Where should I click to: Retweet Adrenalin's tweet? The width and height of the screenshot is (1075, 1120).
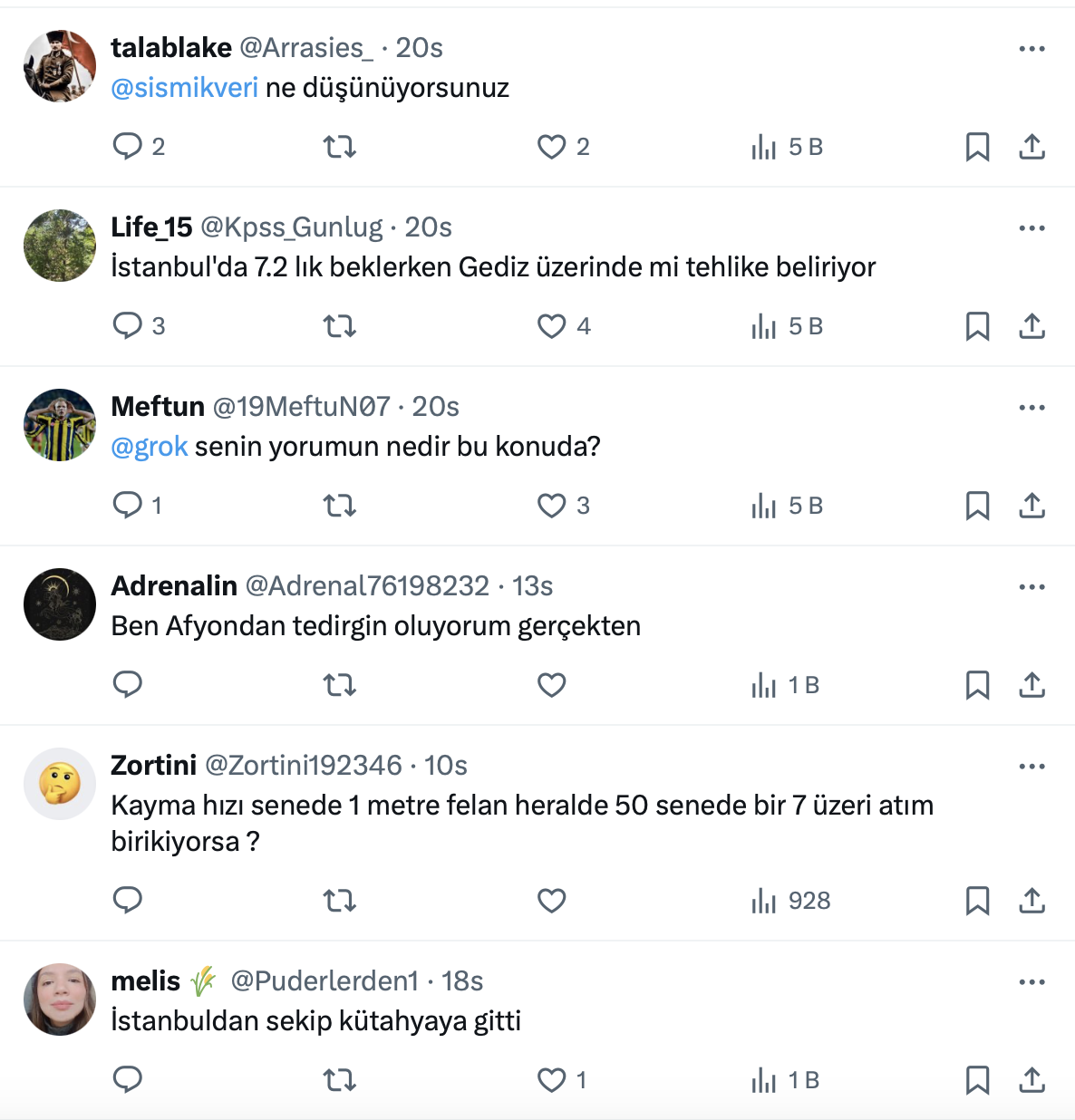(x=340, y=684)
